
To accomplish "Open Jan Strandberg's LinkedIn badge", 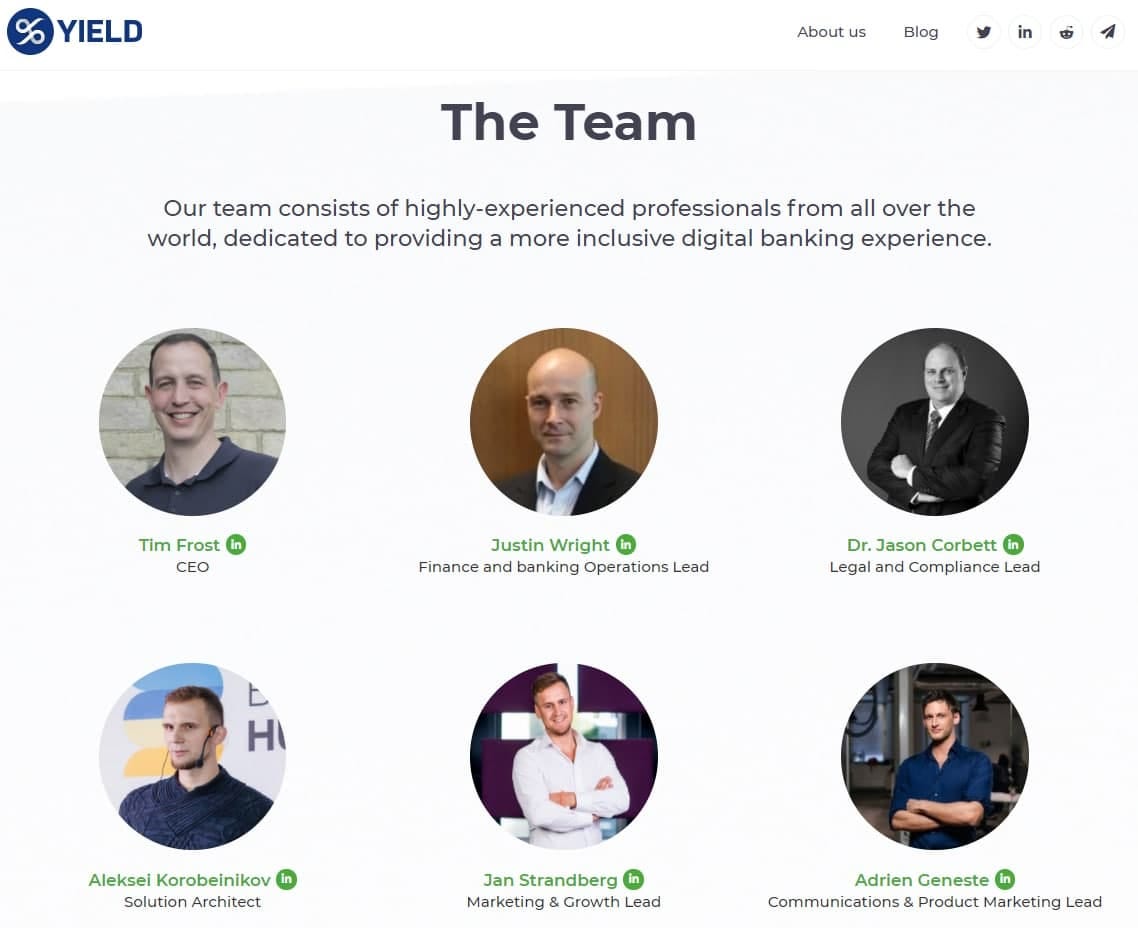I will (x=634, y=879).
